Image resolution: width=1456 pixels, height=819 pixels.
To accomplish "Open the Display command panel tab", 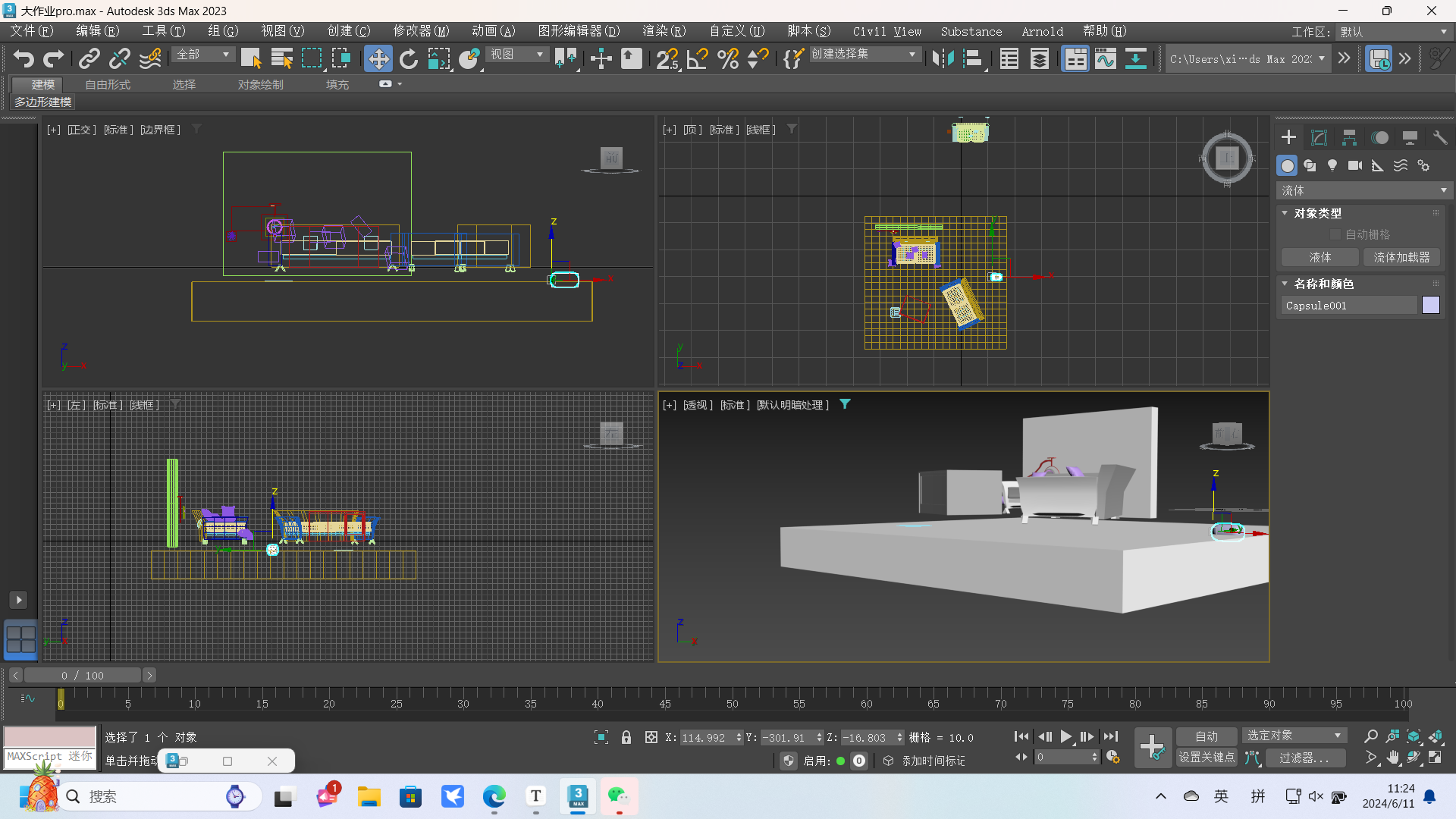I will pyautogui.click(x=1410, y=137).
